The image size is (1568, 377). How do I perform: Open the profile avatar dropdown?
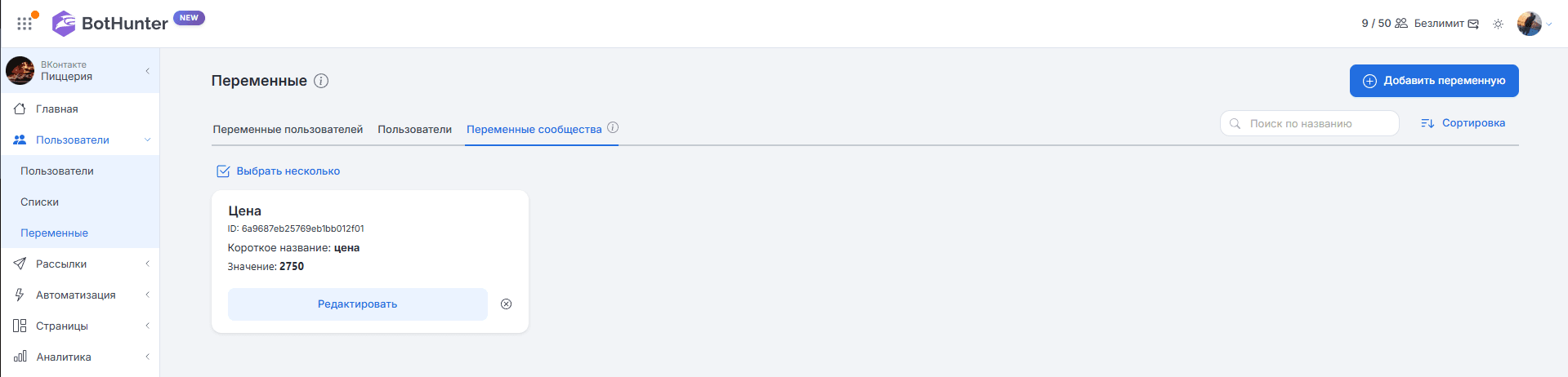[x=1534, y=24]
